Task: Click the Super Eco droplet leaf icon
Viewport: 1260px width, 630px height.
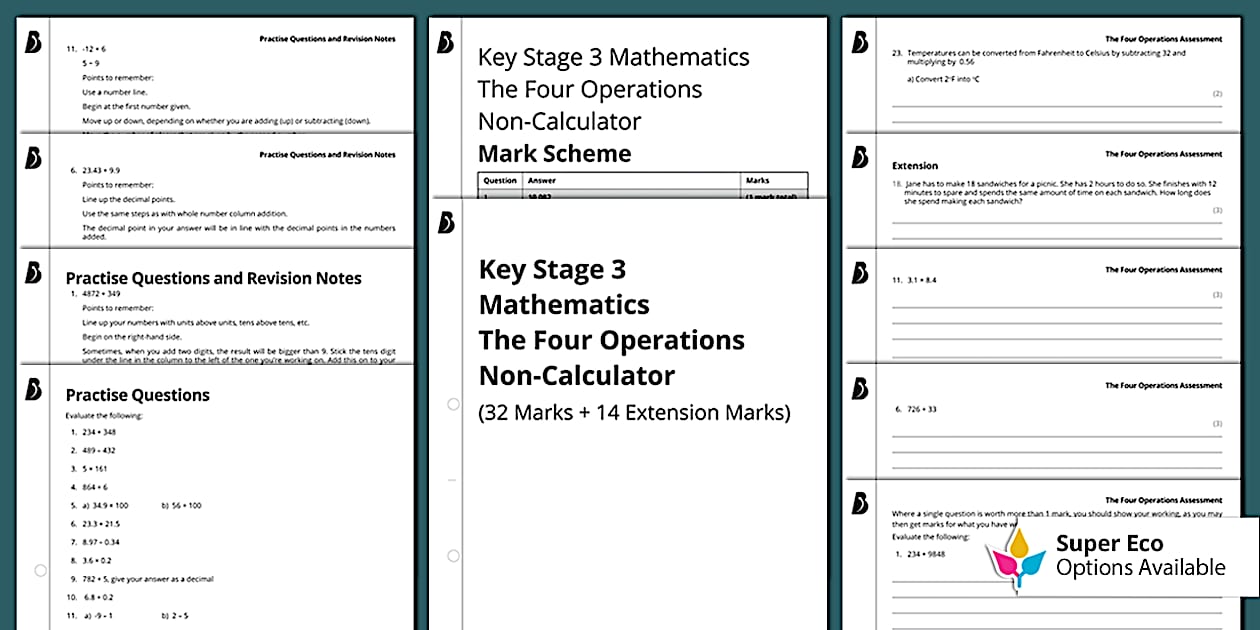Action: point(1018,562)
